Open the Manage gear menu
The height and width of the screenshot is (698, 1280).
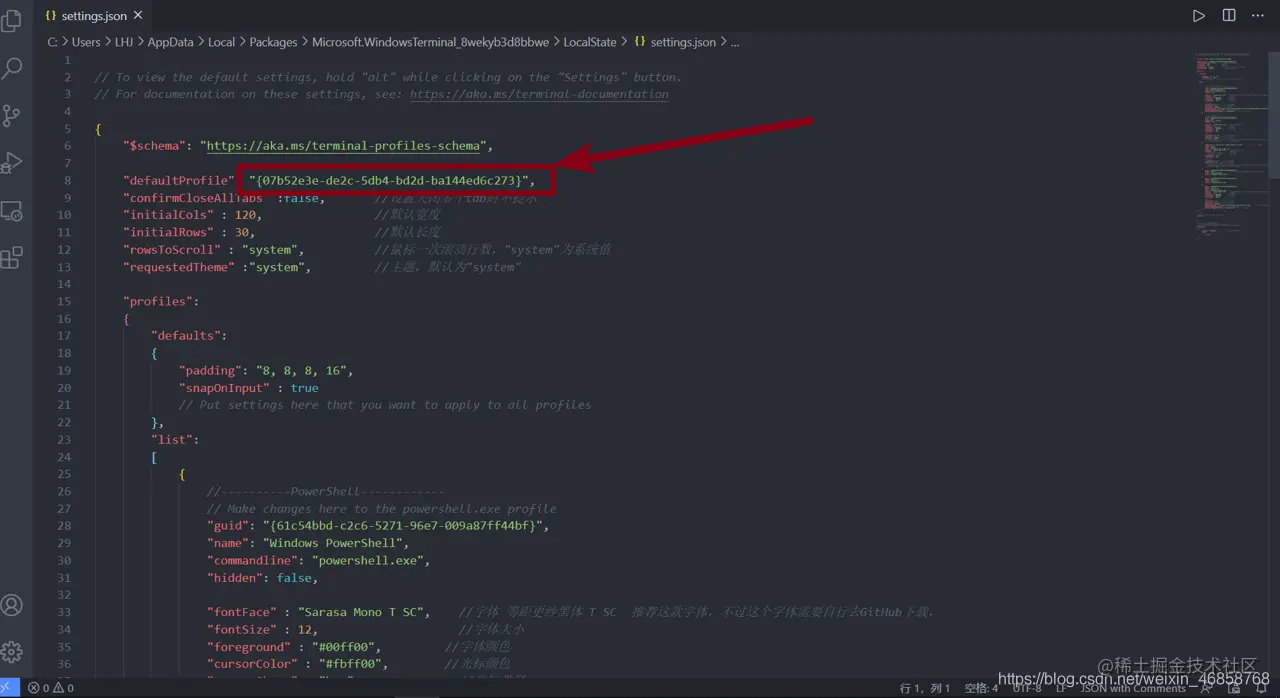(x=12, y=652)
